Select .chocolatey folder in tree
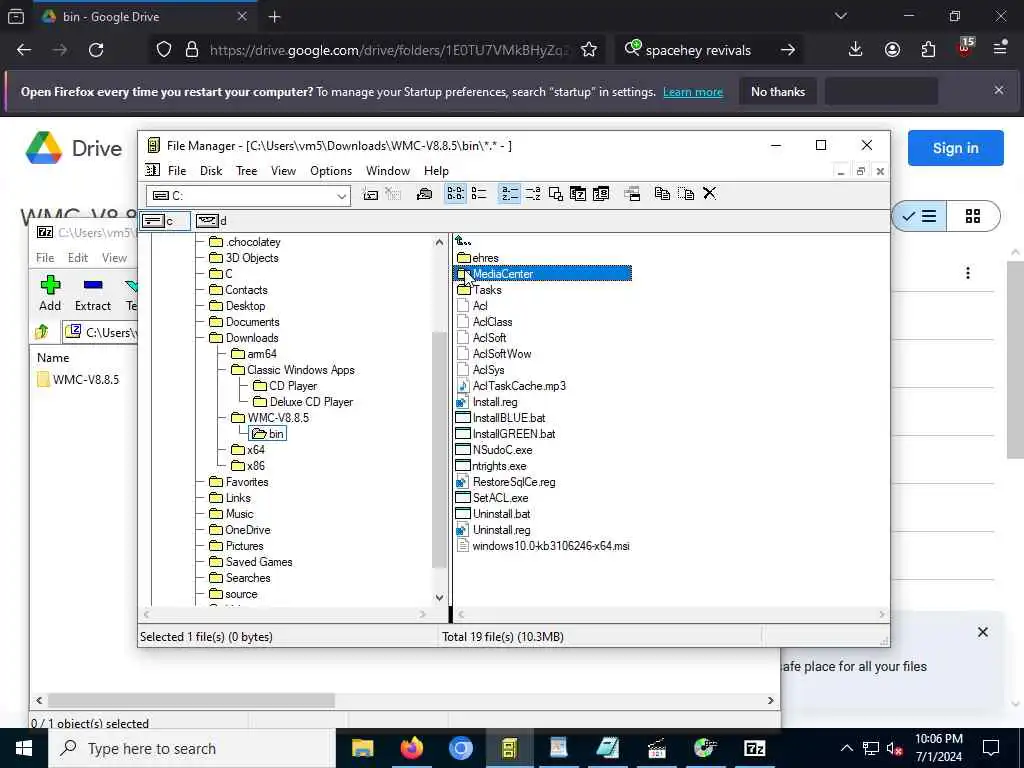The width and height of the screenshot is (1024, 768). pos(245,242)
